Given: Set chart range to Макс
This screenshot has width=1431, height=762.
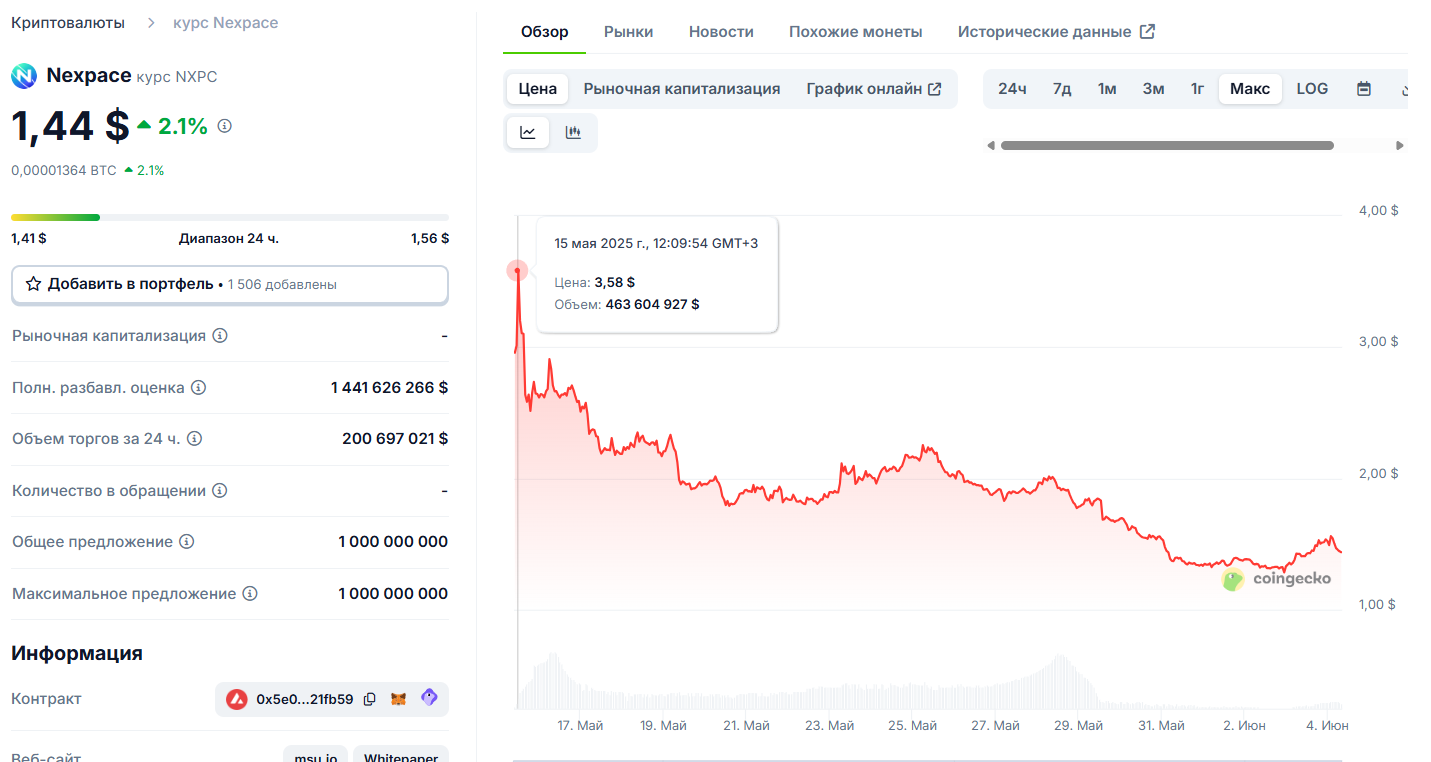Looking at the screenshot, I should click(x=1250, y=89).
